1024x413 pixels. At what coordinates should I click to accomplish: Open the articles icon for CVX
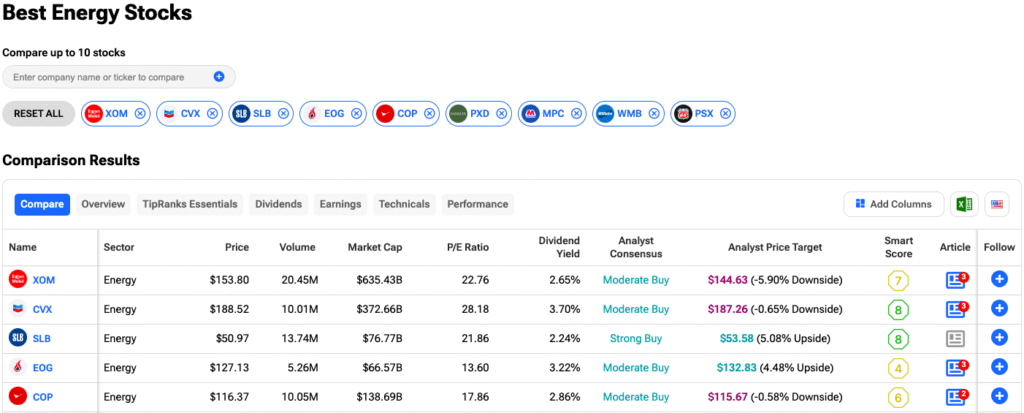(957, 309)
